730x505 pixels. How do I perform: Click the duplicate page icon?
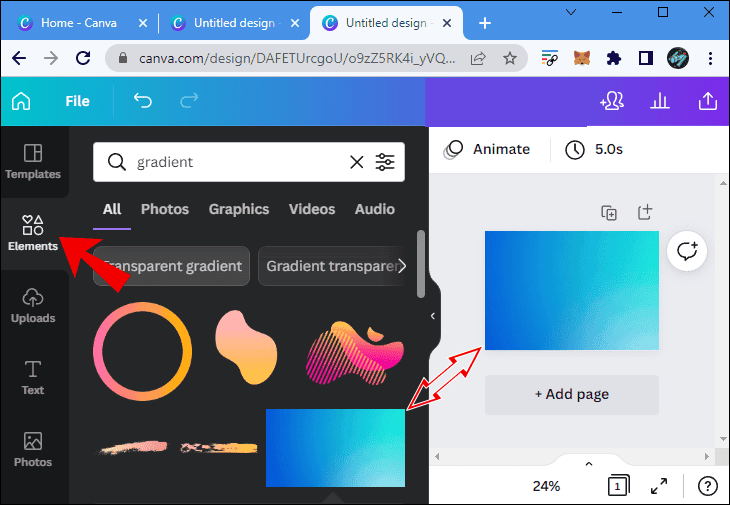(608, 212)
